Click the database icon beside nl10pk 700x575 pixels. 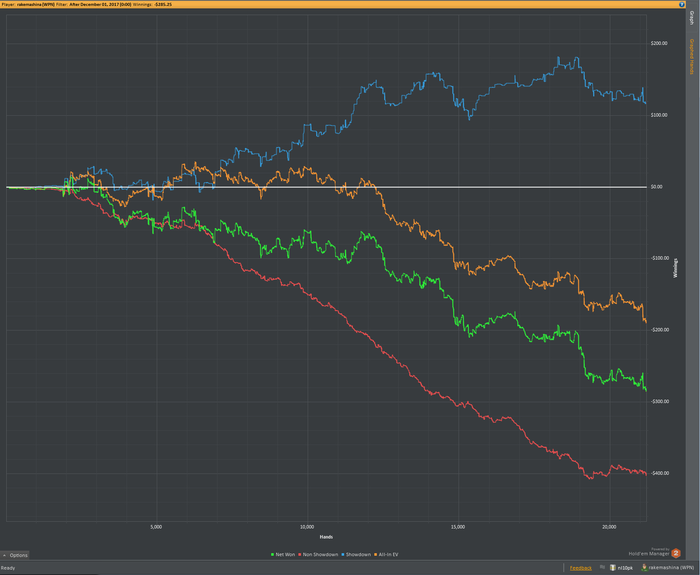(613, 567)
